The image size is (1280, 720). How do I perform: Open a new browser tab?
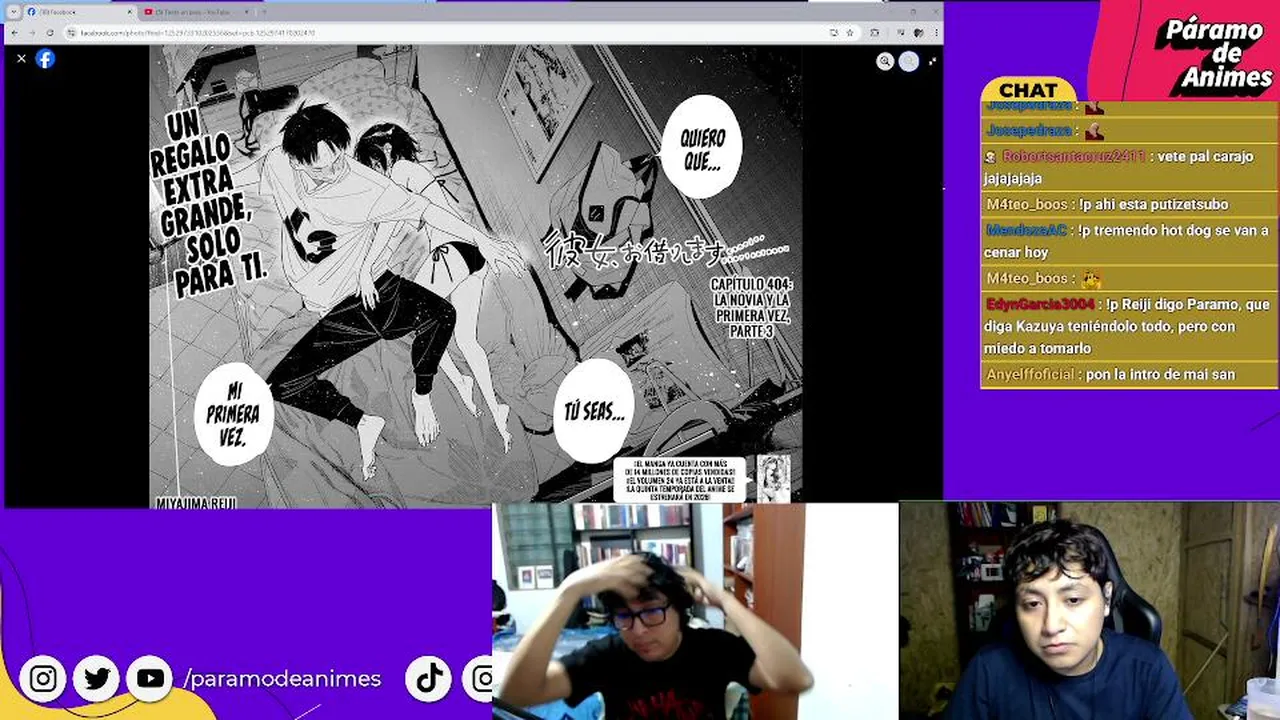tap(266, 12)
